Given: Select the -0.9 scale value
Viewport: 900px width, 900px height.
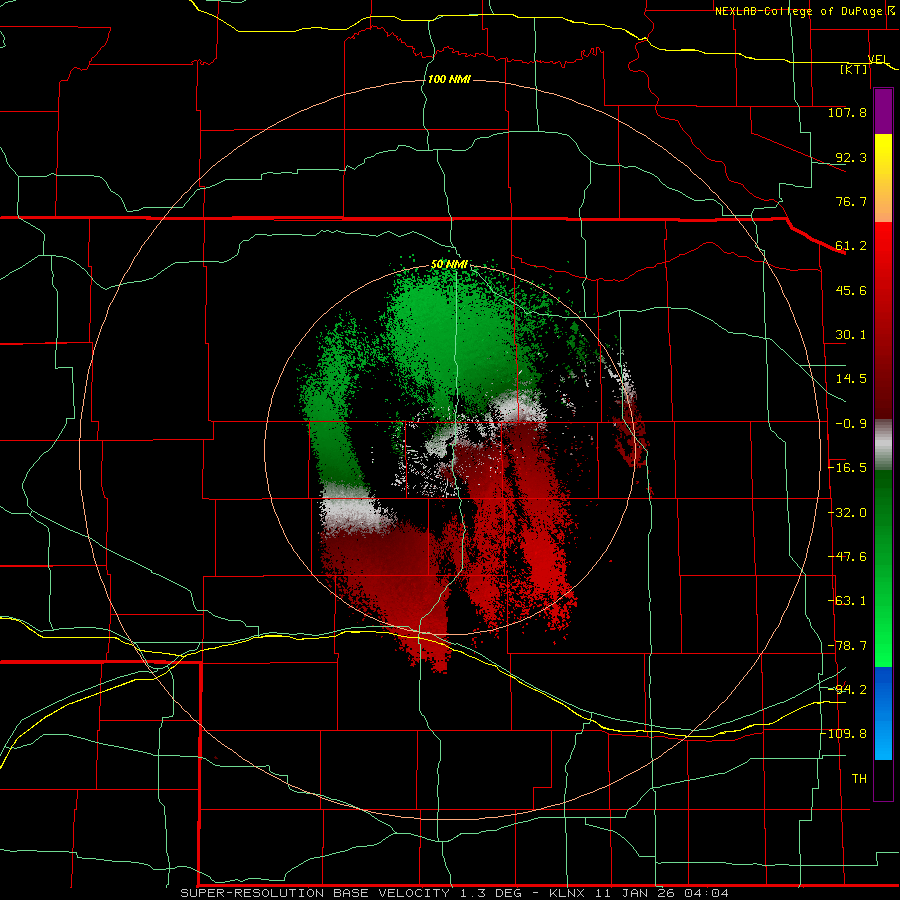Looking at the screenshot, I should click(x=851, y=424).
